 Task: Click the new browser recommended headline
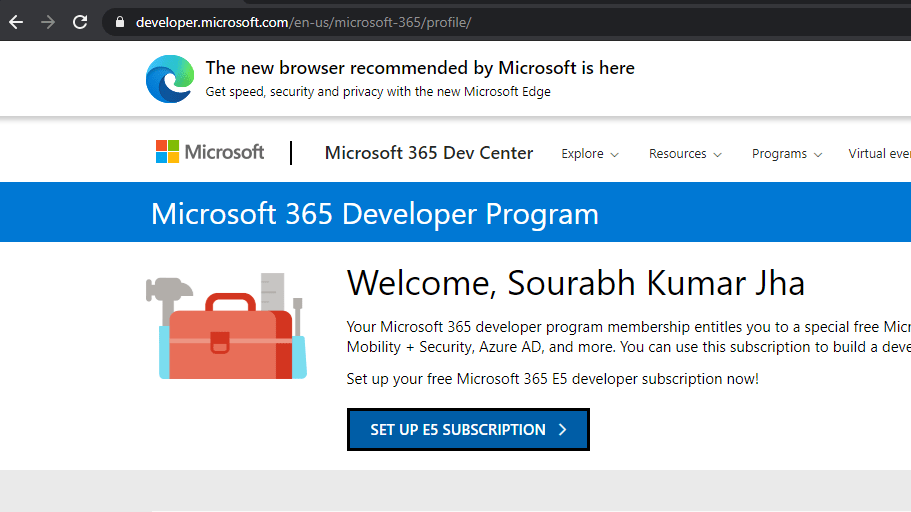point(420,68)
